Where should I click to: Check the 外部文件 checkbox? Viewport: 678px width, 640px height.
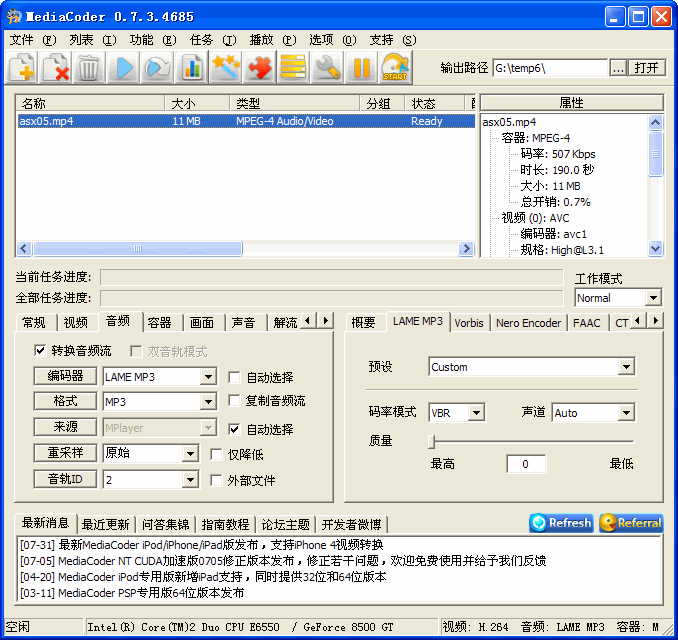tap(216, 480)
